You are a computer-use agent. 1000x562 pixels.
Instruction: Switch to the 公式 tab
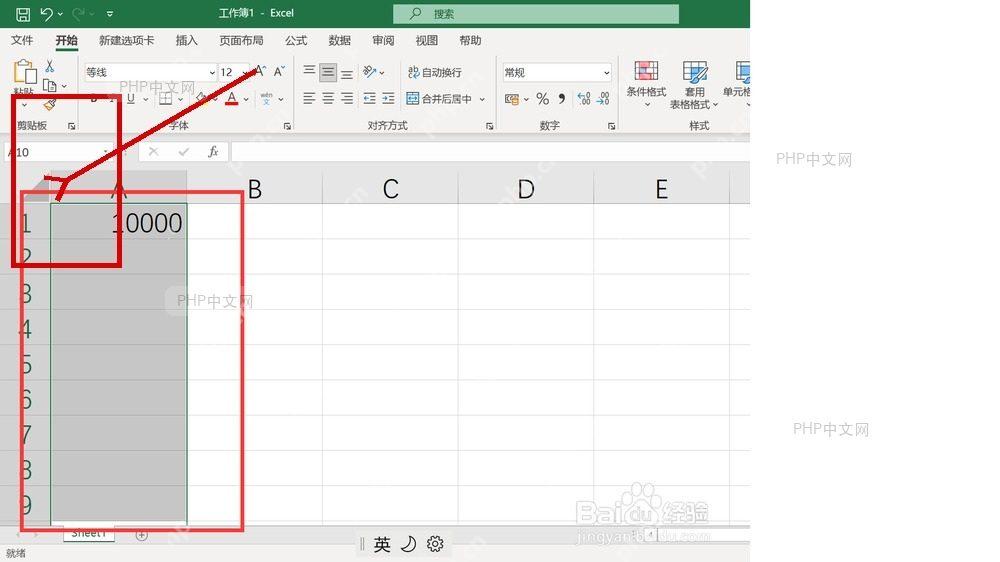[x=296, y=40]
